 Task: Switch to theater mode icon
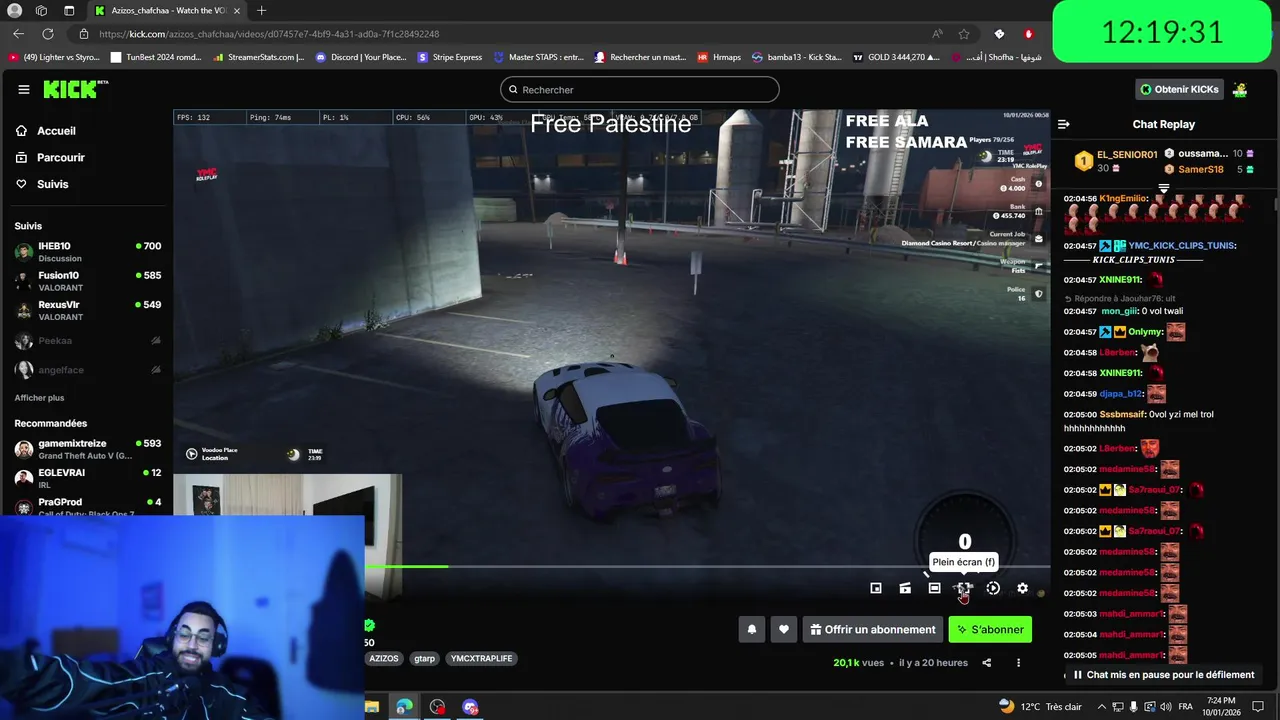tap(934, 589)
